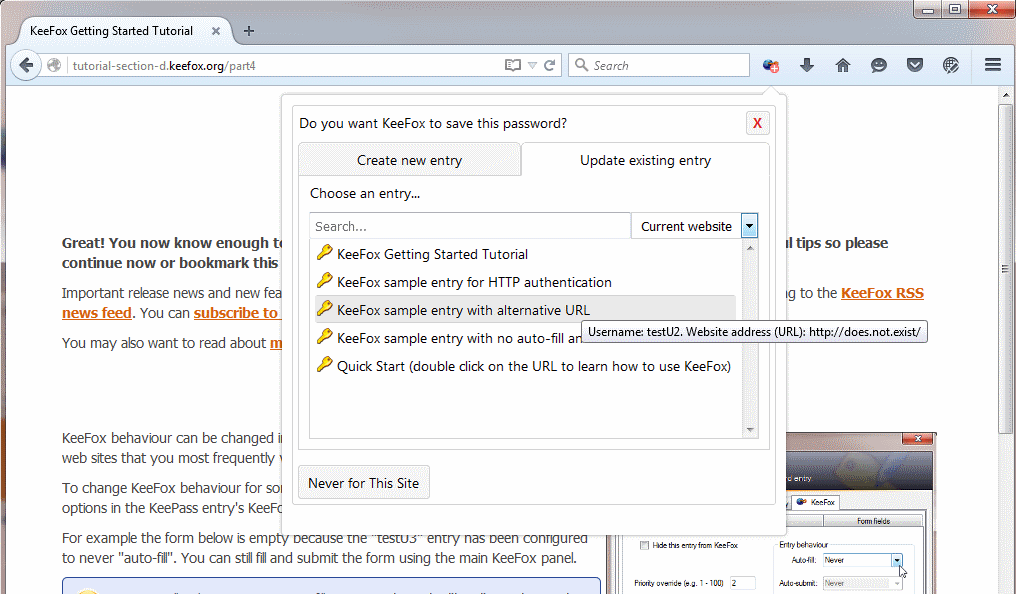Open the Firefox hamburger menu

click(993, 65)
